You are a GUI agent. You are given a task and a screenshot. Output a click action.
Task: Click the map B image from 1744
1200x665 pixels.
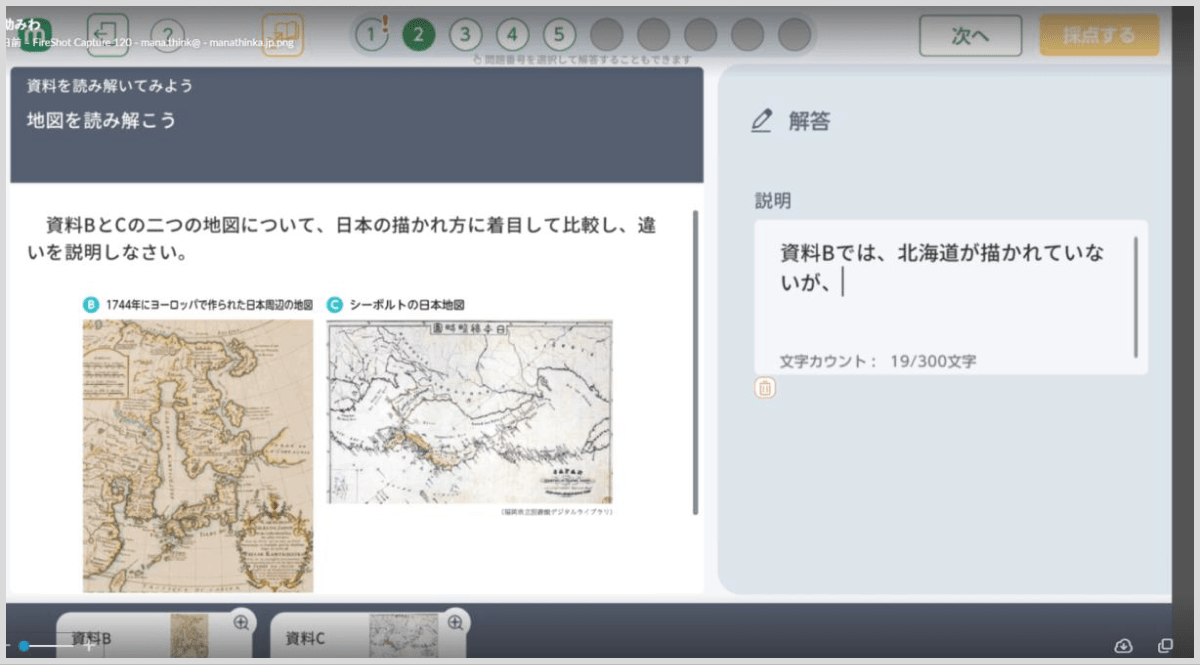click(198, 456)
